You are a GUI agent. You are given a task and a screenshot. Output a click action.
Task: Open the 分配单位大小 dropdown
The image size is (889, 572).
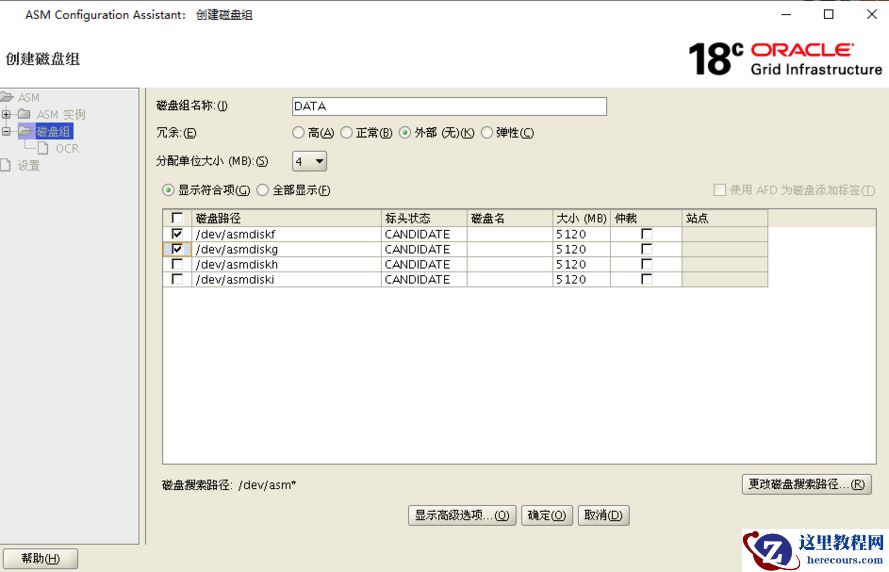click(x=310, y=162)
